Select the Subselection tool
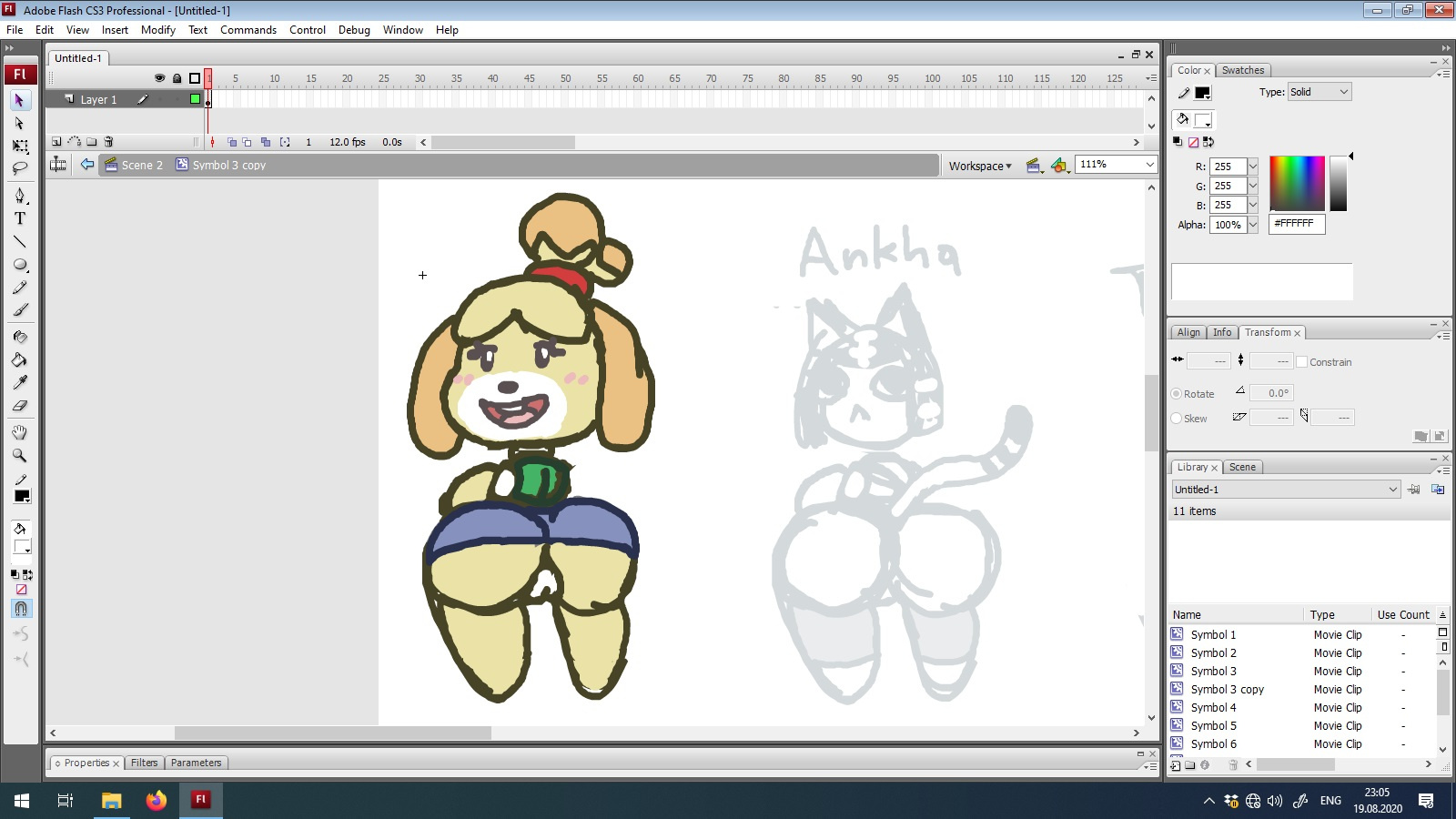Screen dimensions: 1456x819 click(19, 123)
